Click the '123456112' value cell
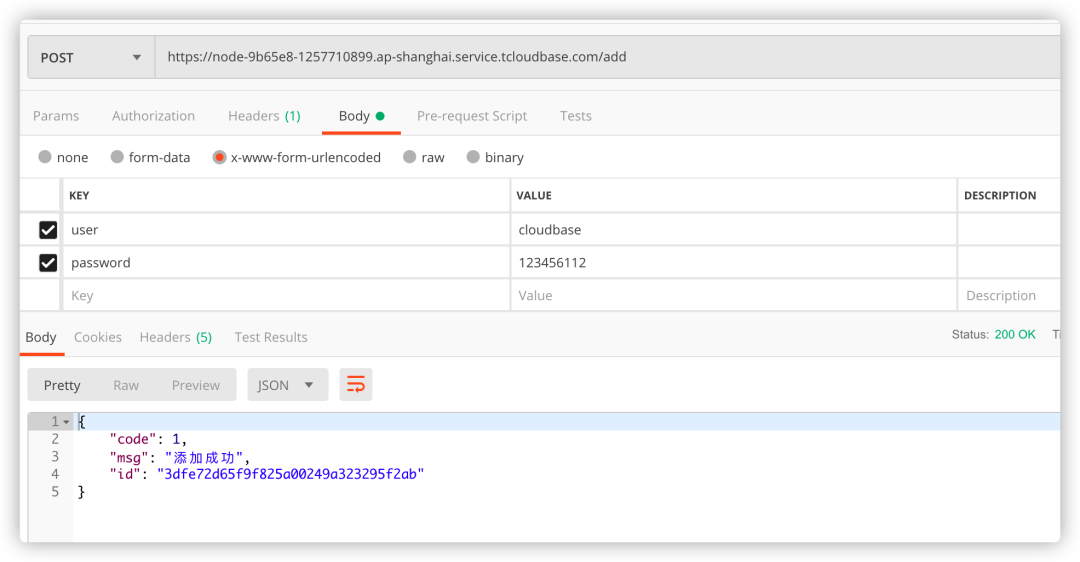This screenshot has width=1080, height=562. coord(734,262)
